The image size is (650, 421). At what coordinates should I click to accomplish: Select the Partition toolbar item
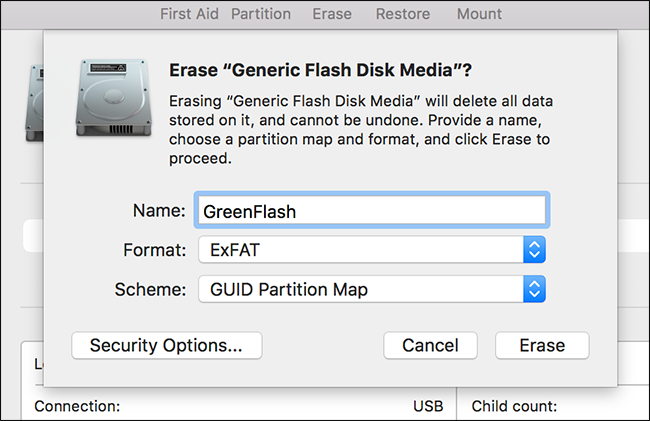[x=260, y=14]
